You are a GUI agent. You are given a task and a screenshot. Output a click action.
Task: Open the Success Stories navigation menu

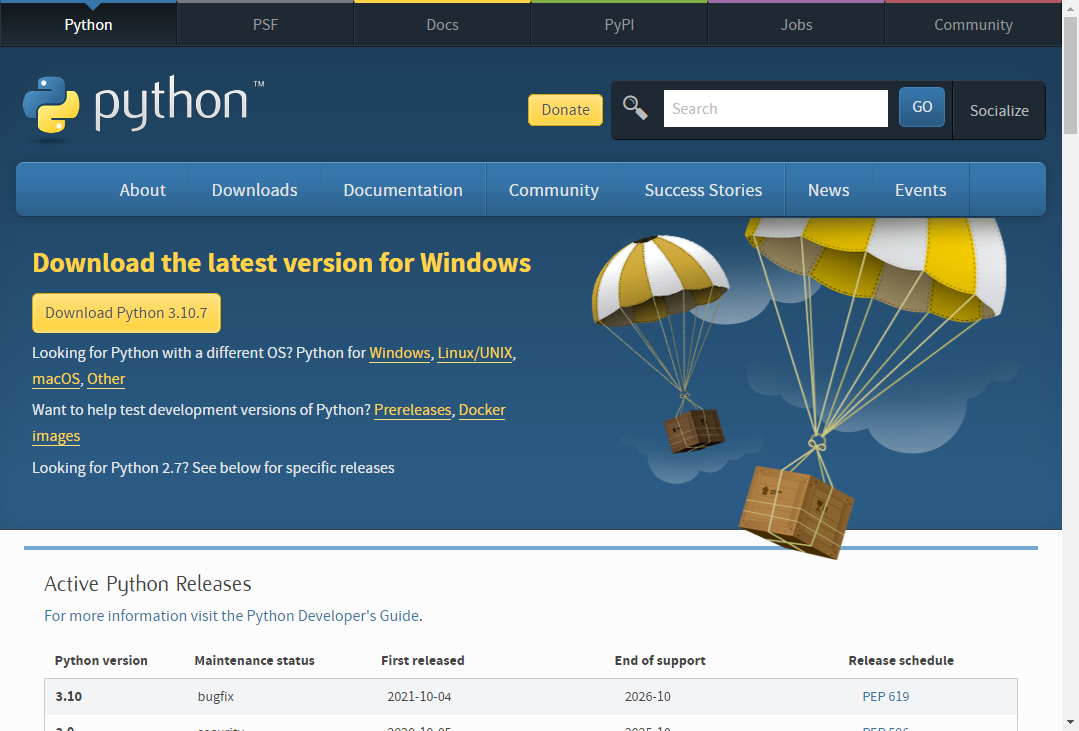pyautogui.click(x=703, y=190)
